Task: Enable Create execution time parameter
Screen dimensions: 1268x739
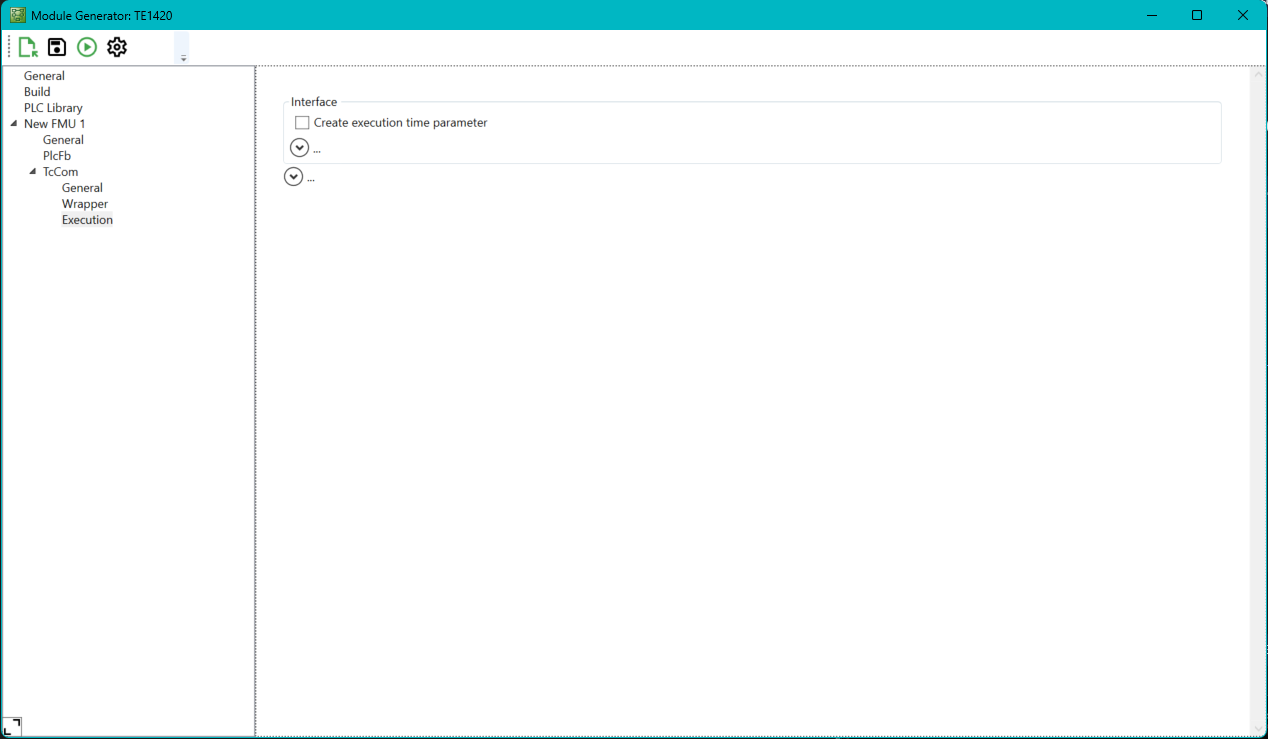Action: pos(302,122)
